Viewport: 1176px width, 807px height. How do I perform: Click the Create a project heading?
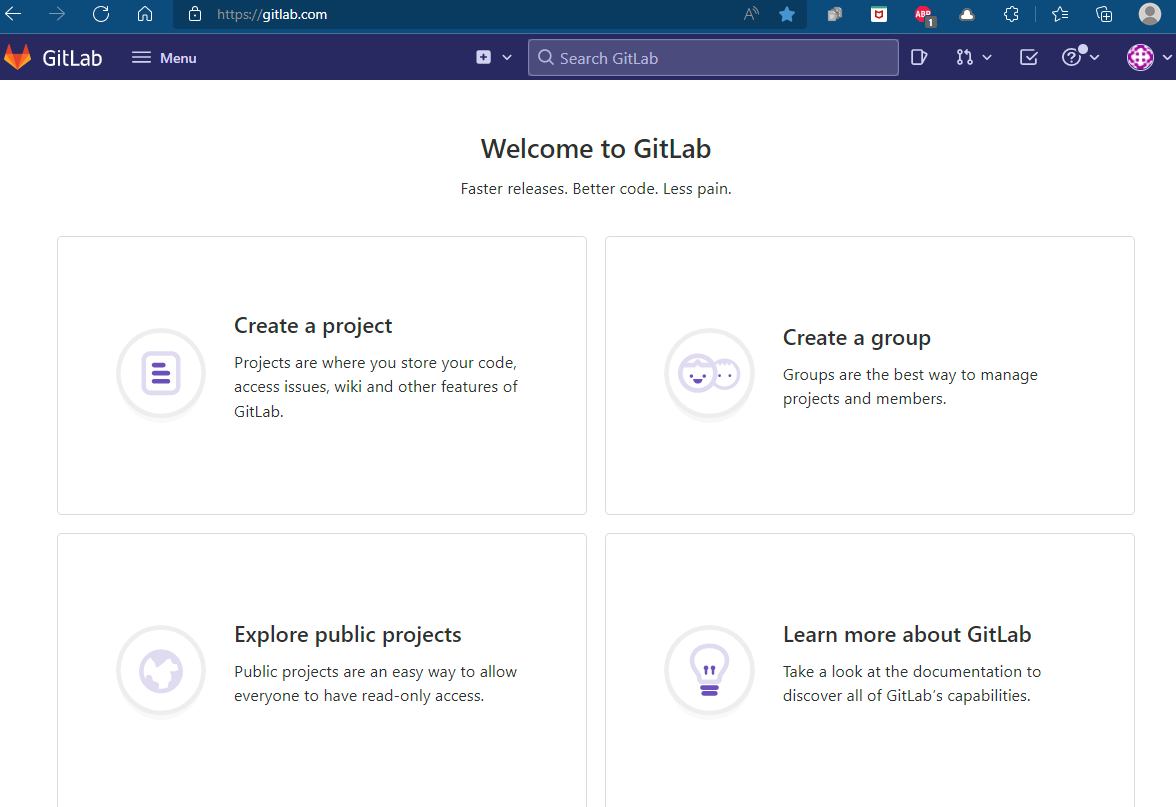tap(312, 325)
